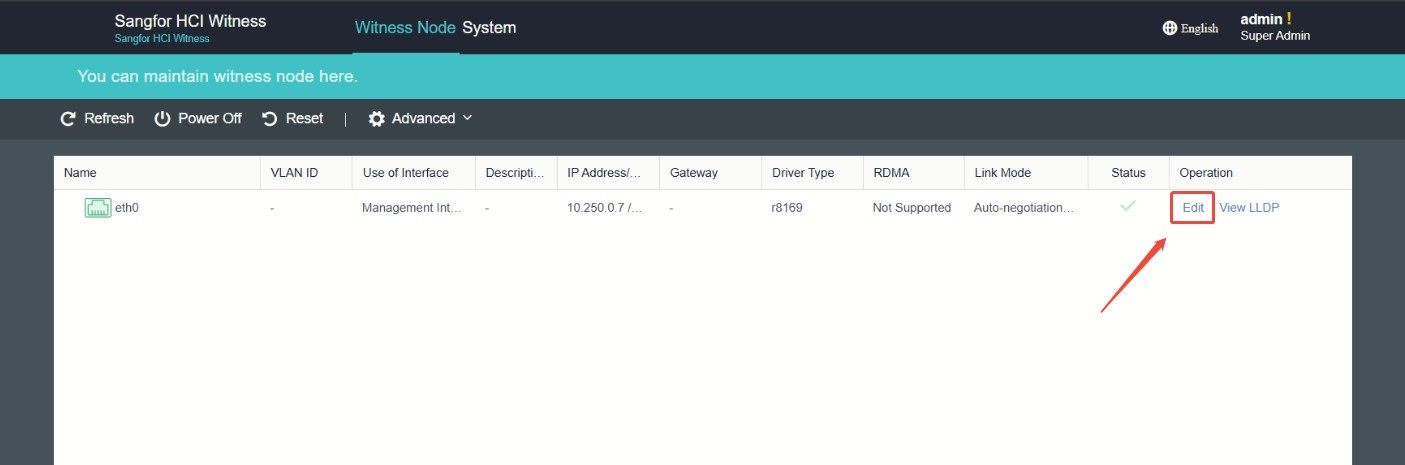The width and height of the screenshot is (1405, 465).
Task: Sort by the Name column header
Action: [x=80, y=173]
